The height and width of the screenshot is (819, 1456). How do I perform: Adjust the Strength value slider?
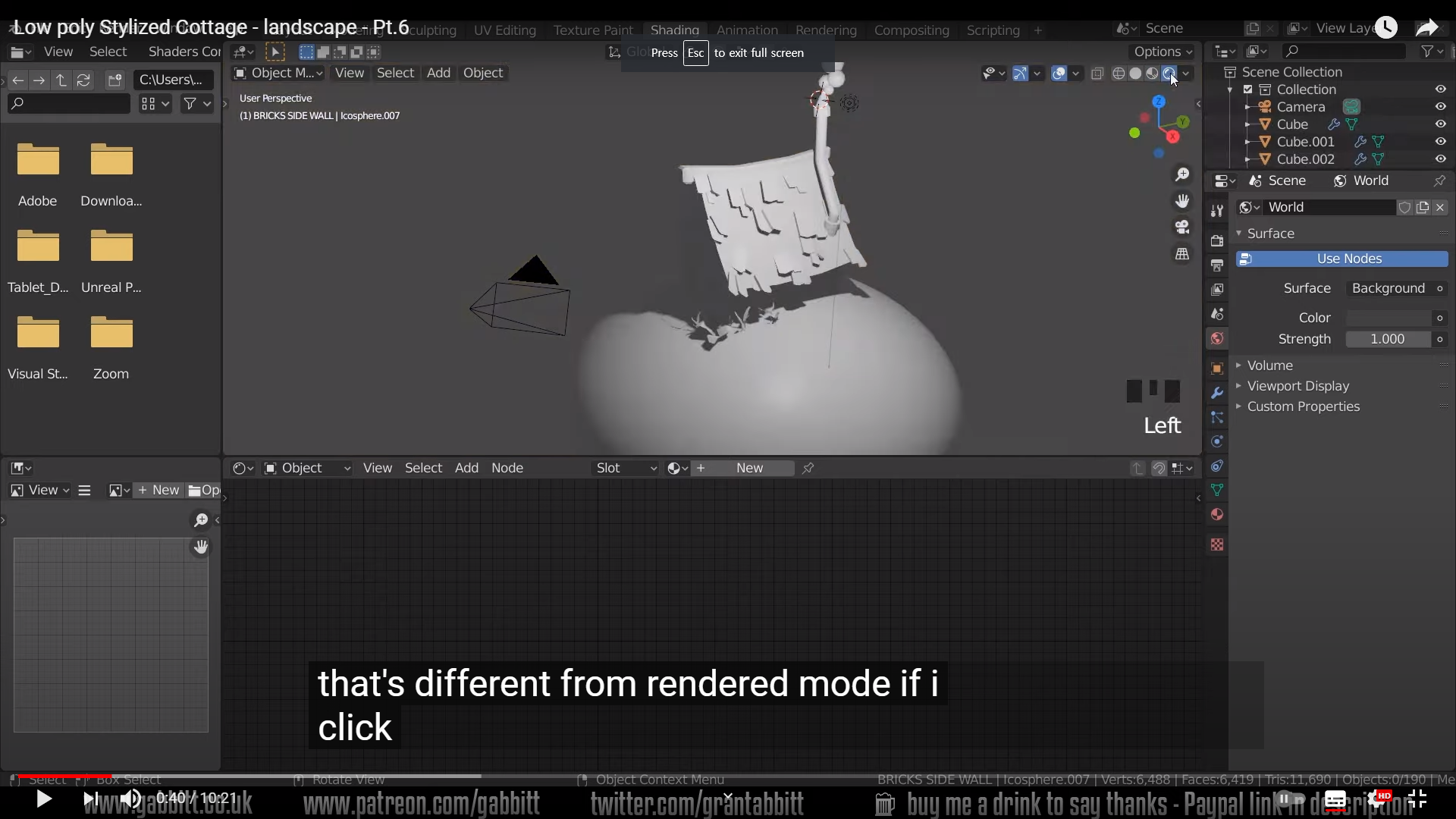[x=1387, y=339]
